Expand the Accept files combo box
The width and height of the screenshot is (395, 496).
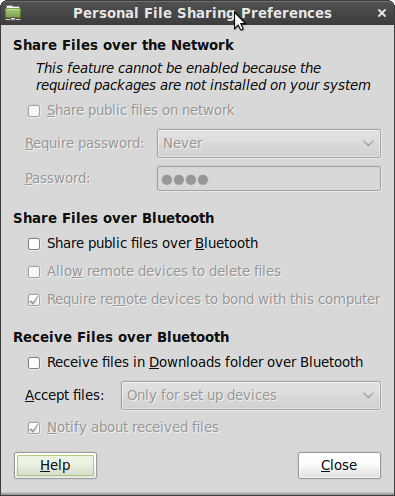click(x=251, y=396)
